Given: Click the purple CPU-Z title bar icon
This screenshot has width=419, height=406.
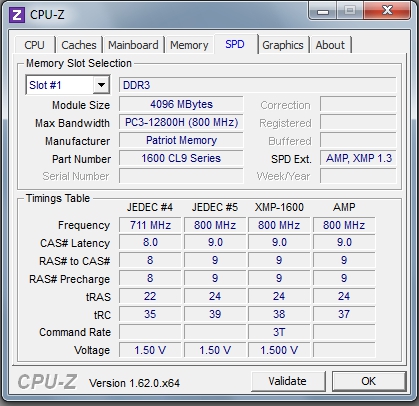Looking at the screenshot, I should (16, 15).
